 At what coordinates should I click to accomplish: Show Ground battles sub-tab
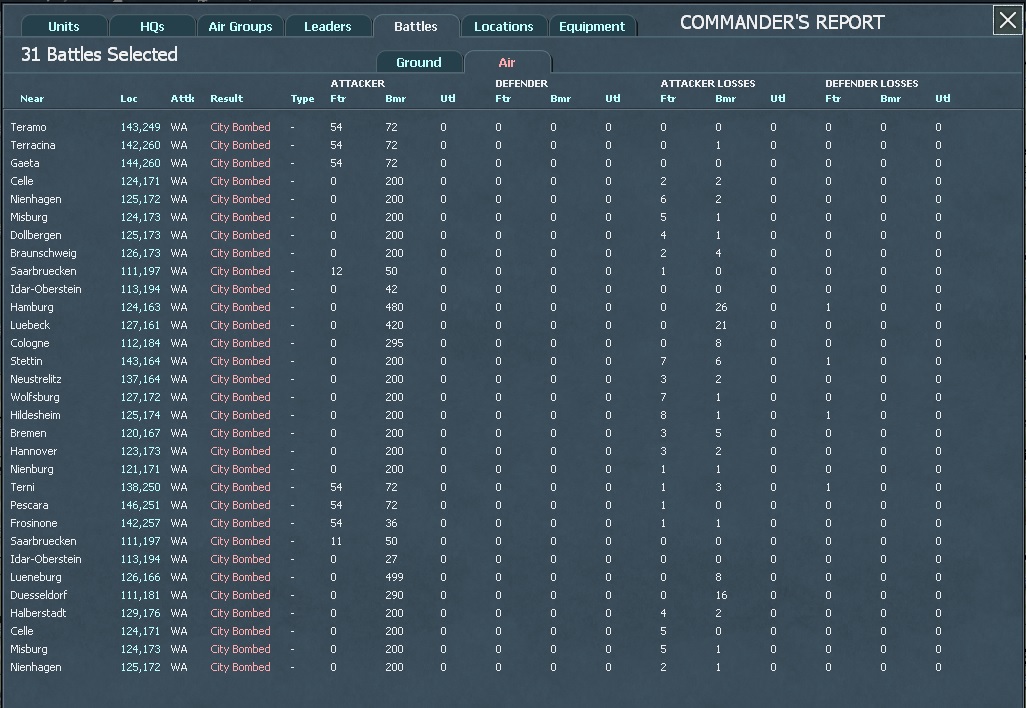419,62
